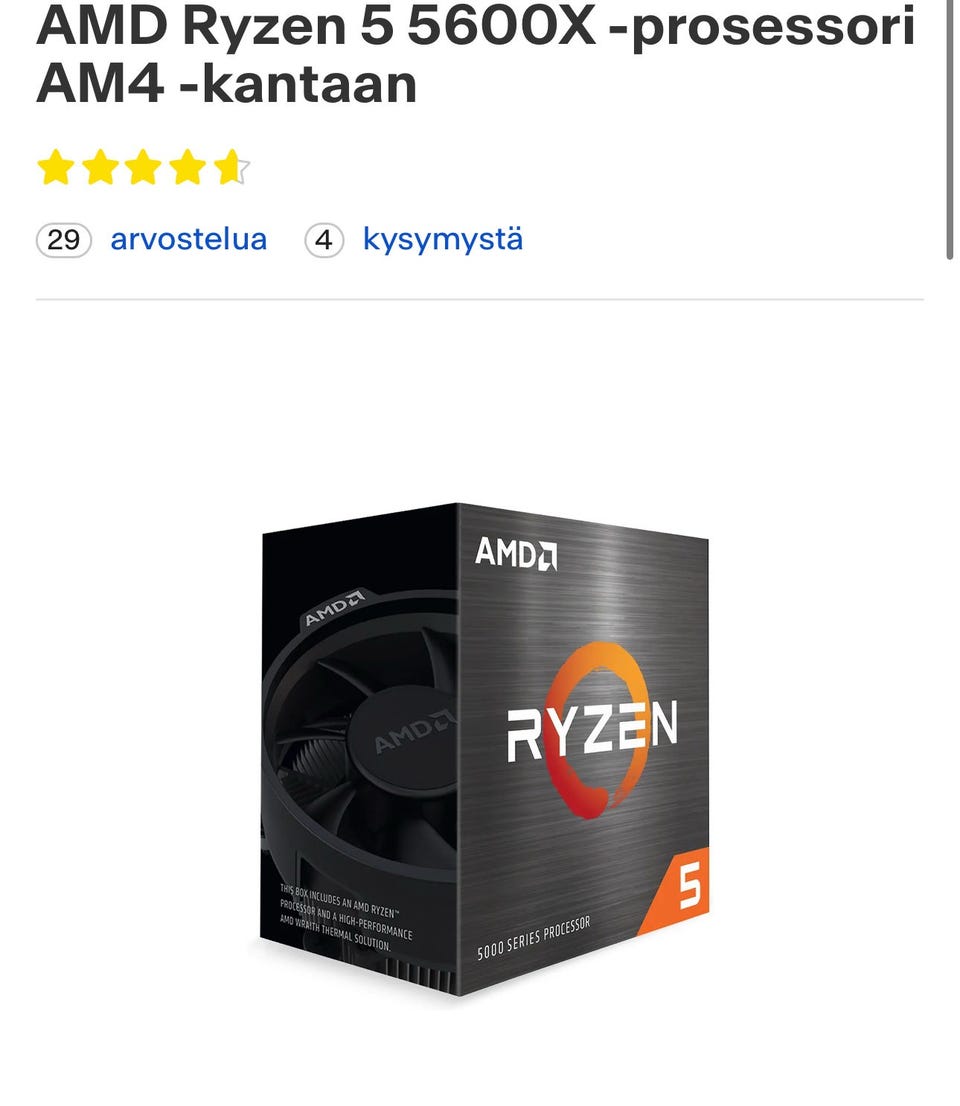This screenshot has height=1106, width=960.
Task: Click the 5000 Series Processor text on box
Action: click(x=534, y=938)
